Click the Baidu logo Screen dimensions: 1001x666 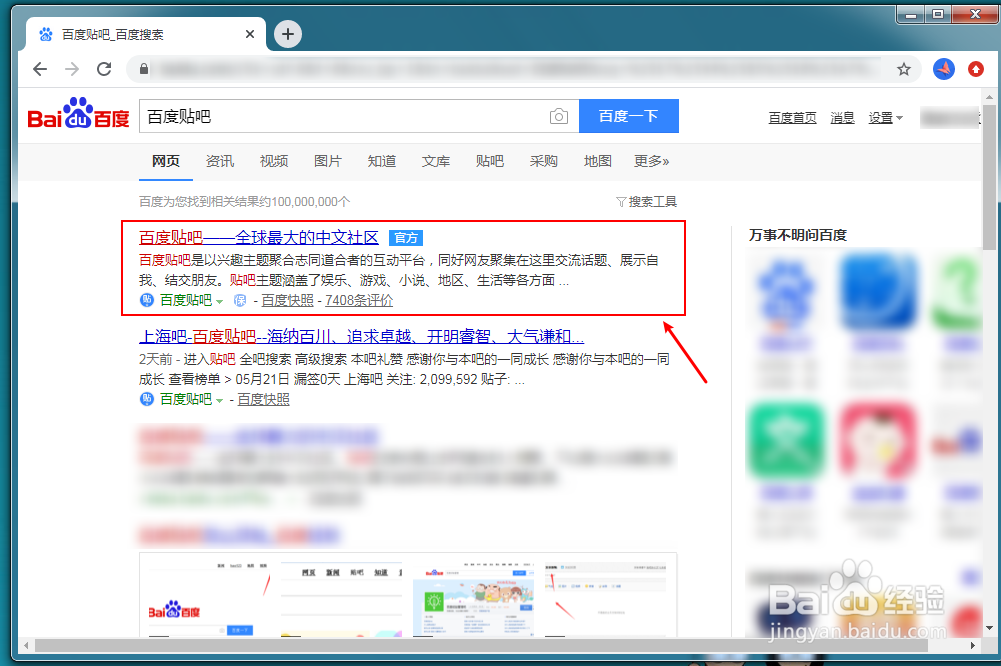point(79,114)
